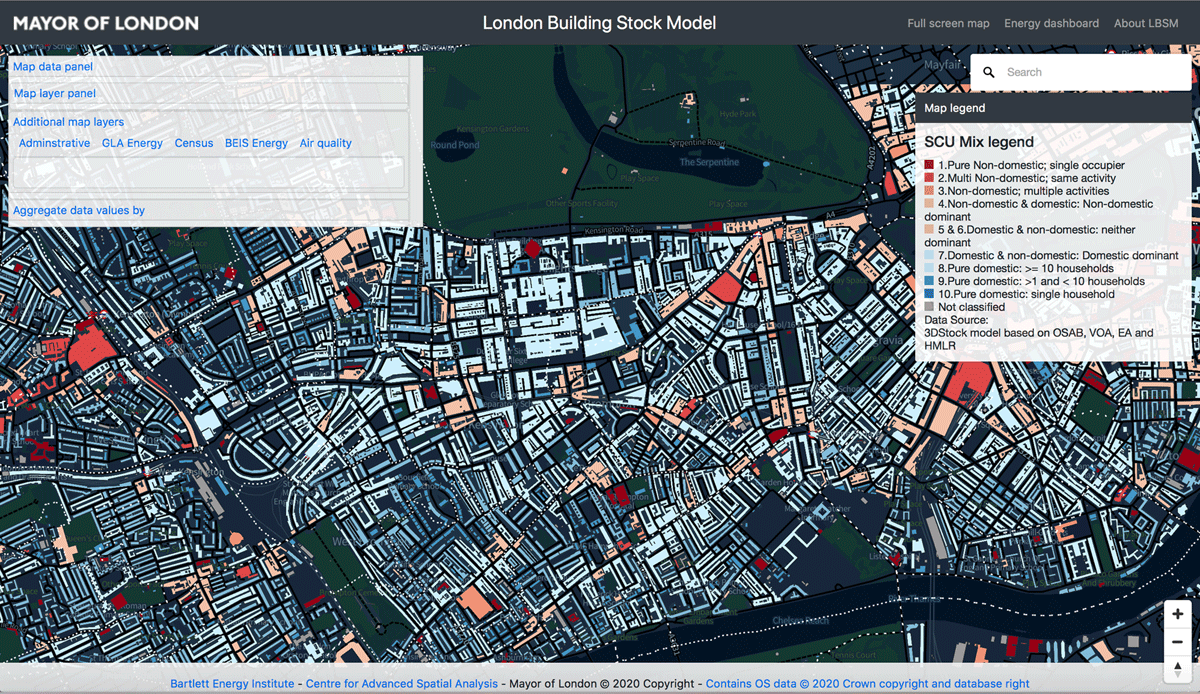Click the Mayor of London logo
Image resolution: width=1200 pixels, height=694 pixels.
click(106, 23)
